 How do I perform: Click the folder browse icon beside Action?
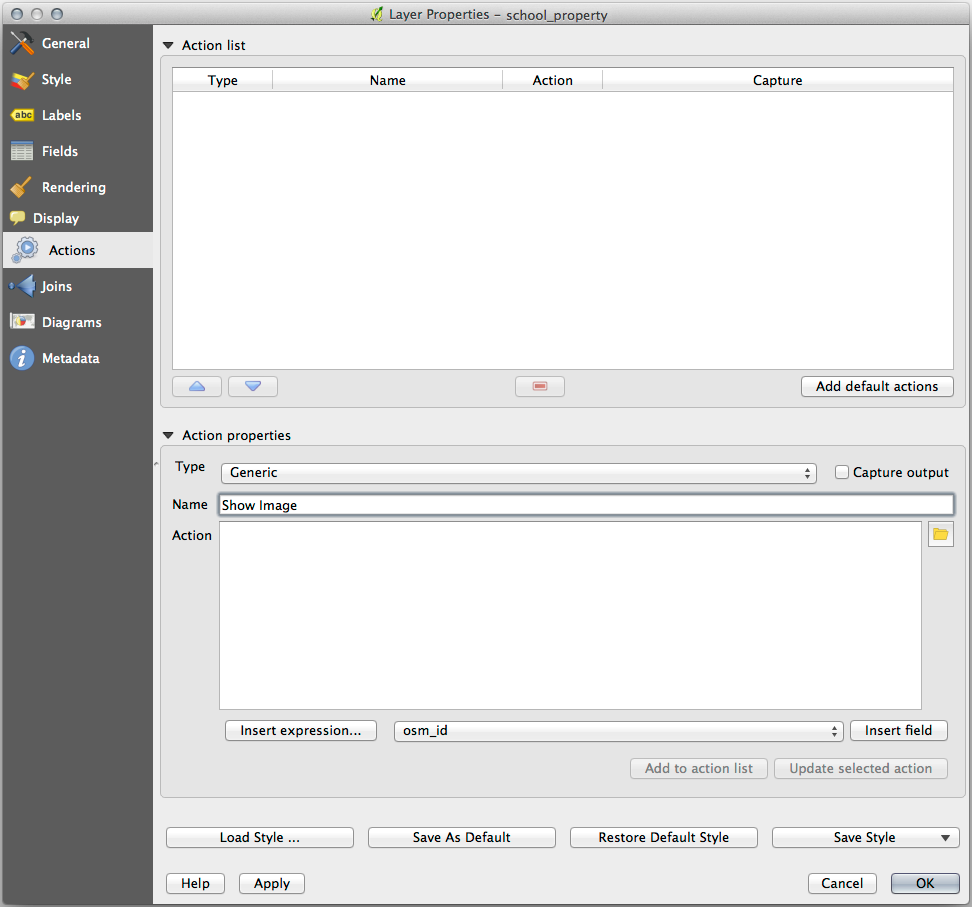point(940,534)
